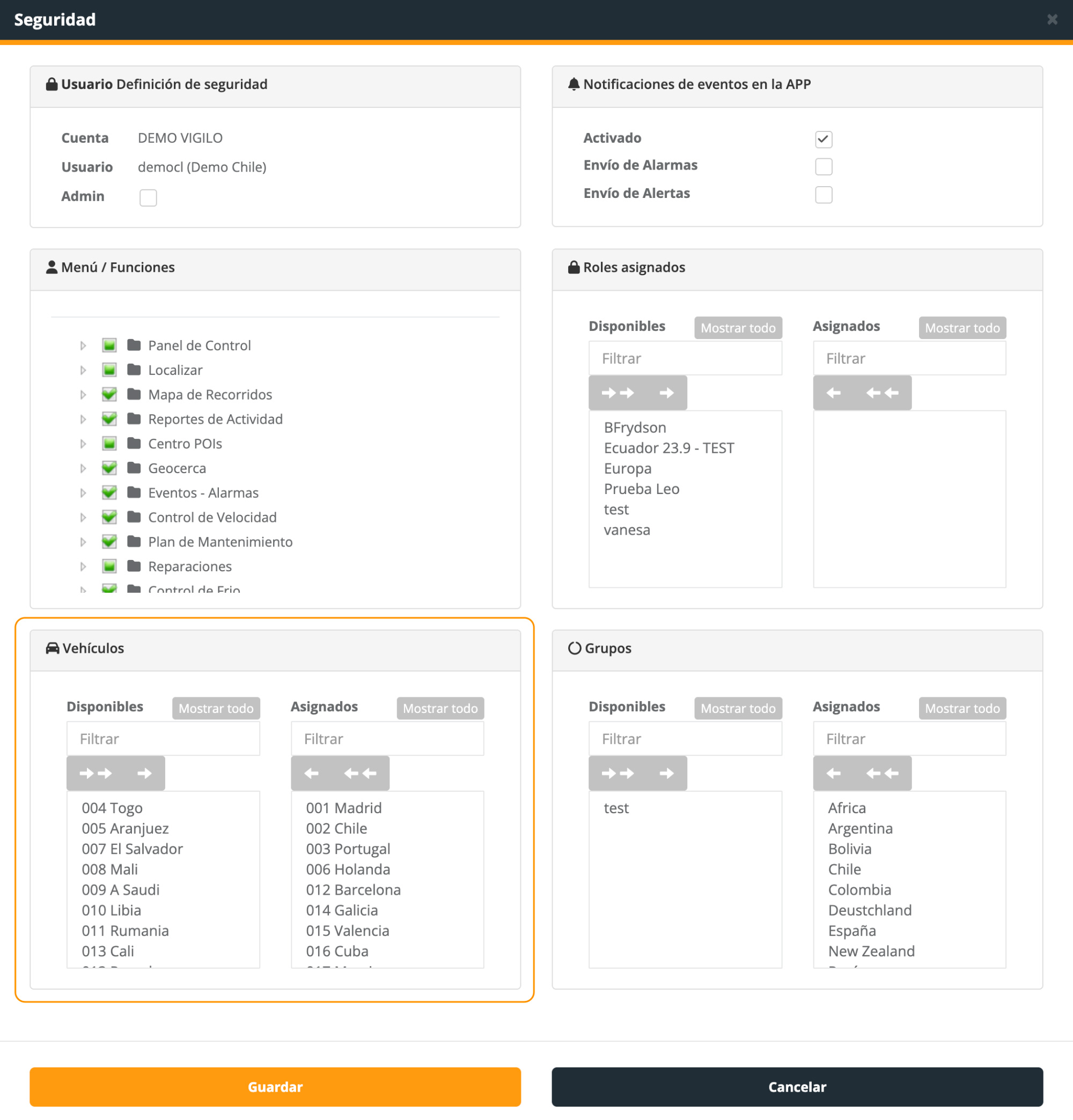Remove selected role from assigned list
Screen dimensions: 1073x1120
[x=834, y=393]
